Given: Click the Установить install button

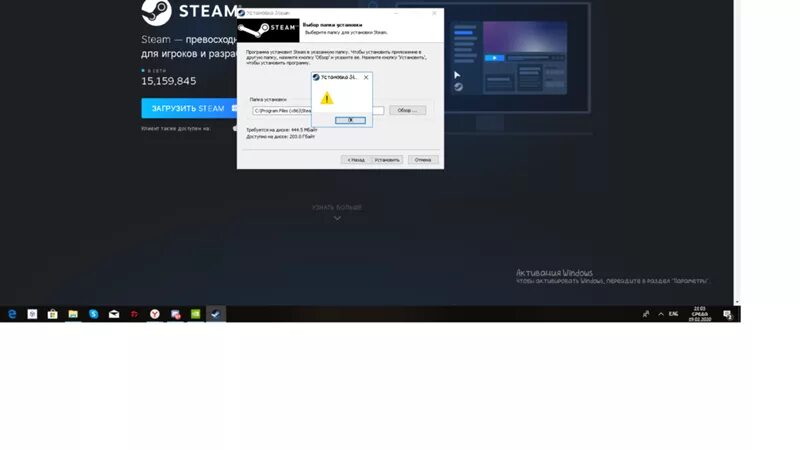Looking at the screenshot, I should coord(387,160).
